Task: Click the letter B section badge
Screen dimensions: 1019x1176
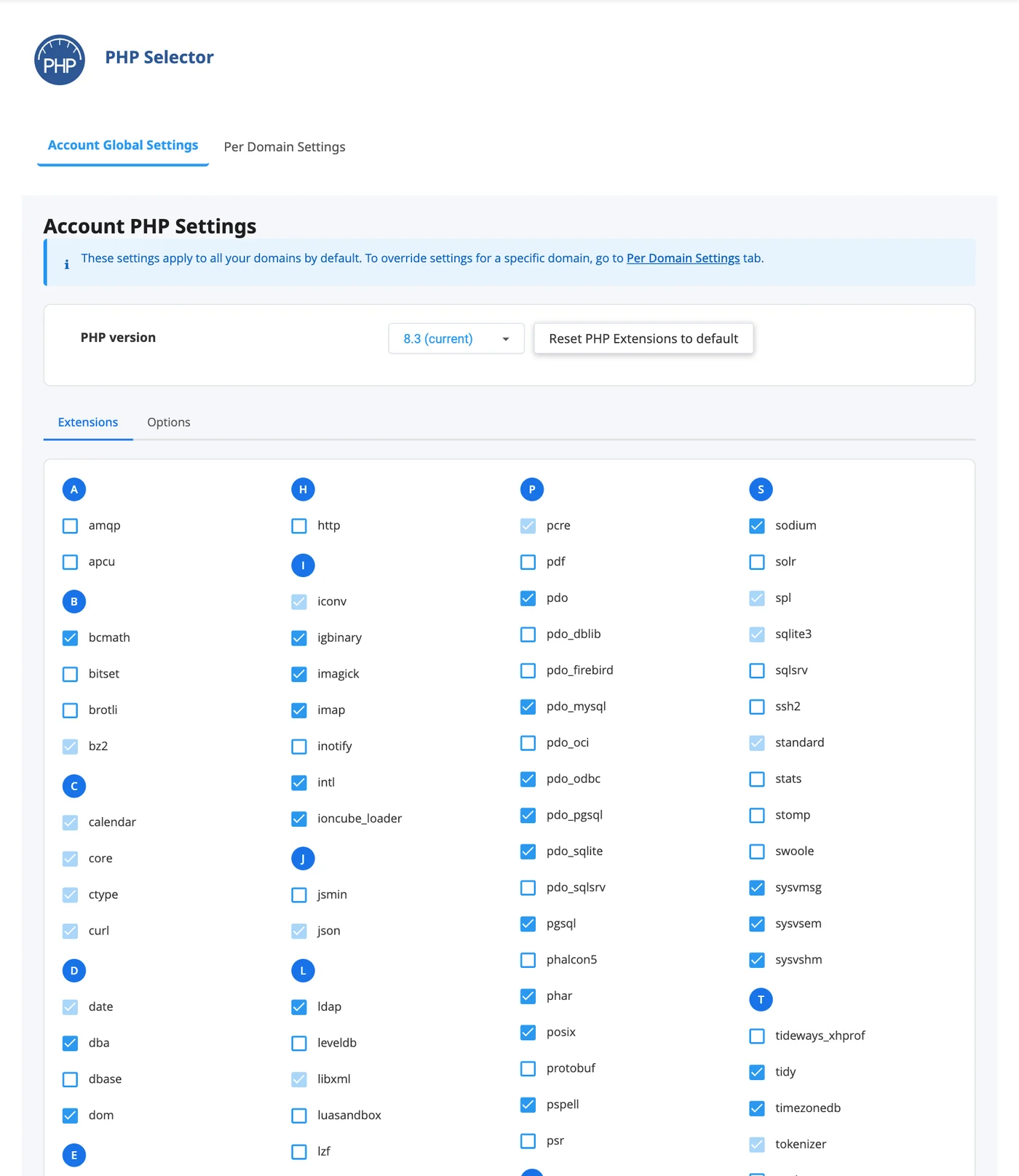Action: coord(74,602)
